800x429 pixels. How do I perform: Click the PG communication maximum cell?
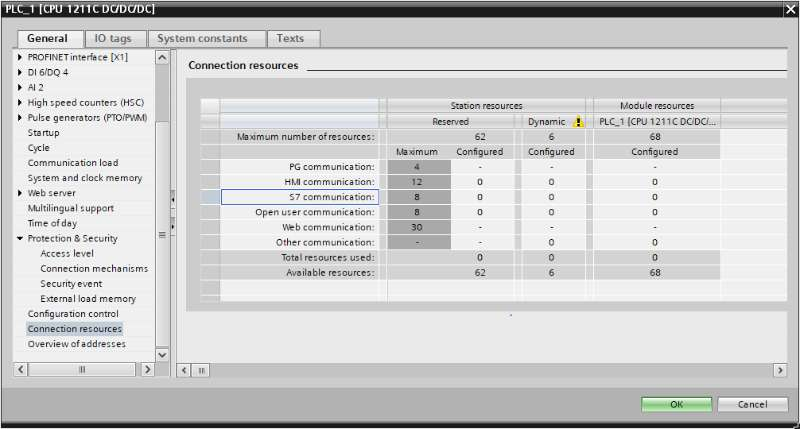(x=418, y=167)
